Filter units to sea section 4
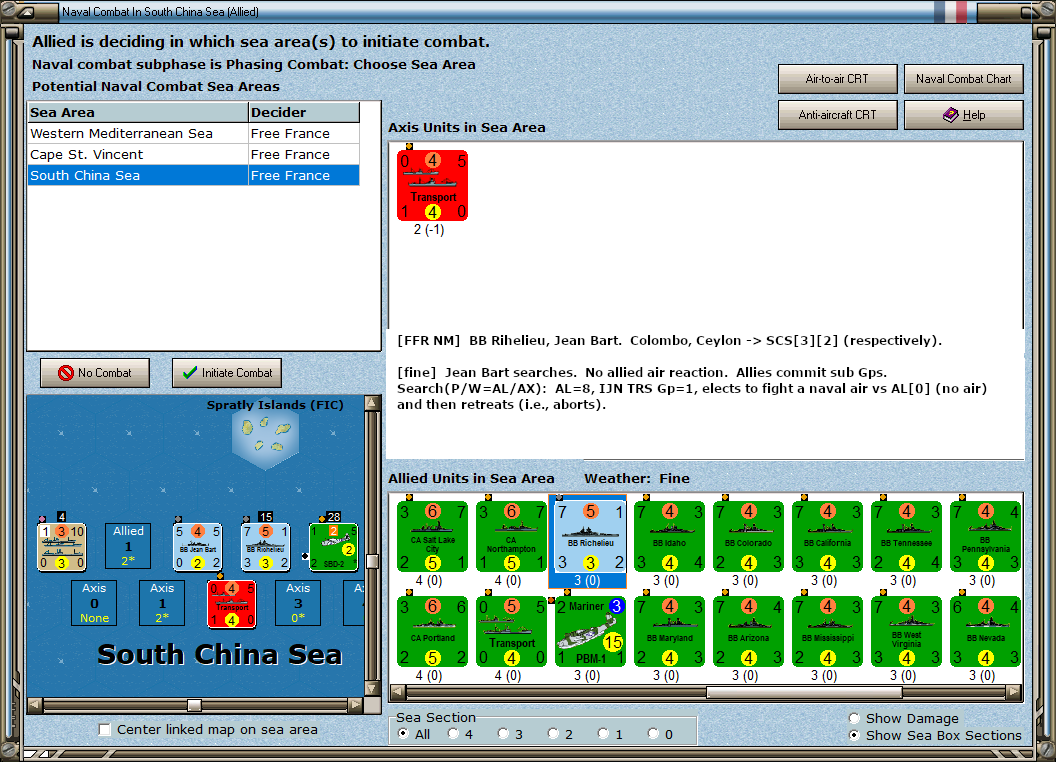The image size is (1056, 762). (453, 734)
